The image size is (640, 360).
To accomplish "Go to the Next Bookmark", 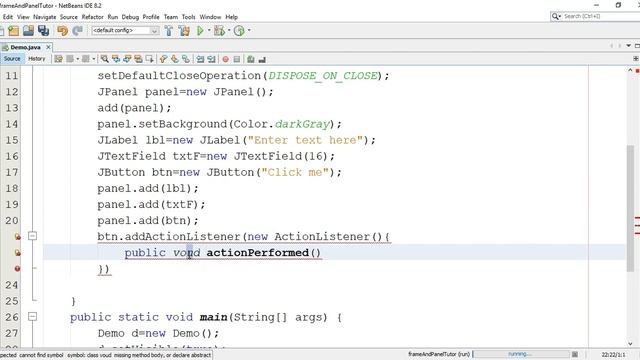I will point(175,59).
